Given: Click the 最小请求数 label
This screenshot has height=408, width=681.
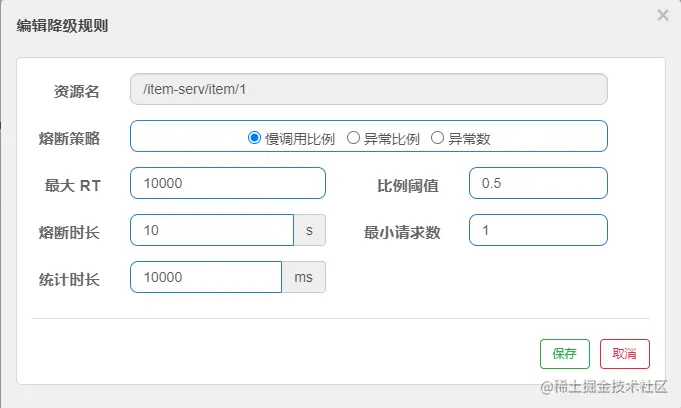Looking at the screenshot, I should click(x=402, y=232).
